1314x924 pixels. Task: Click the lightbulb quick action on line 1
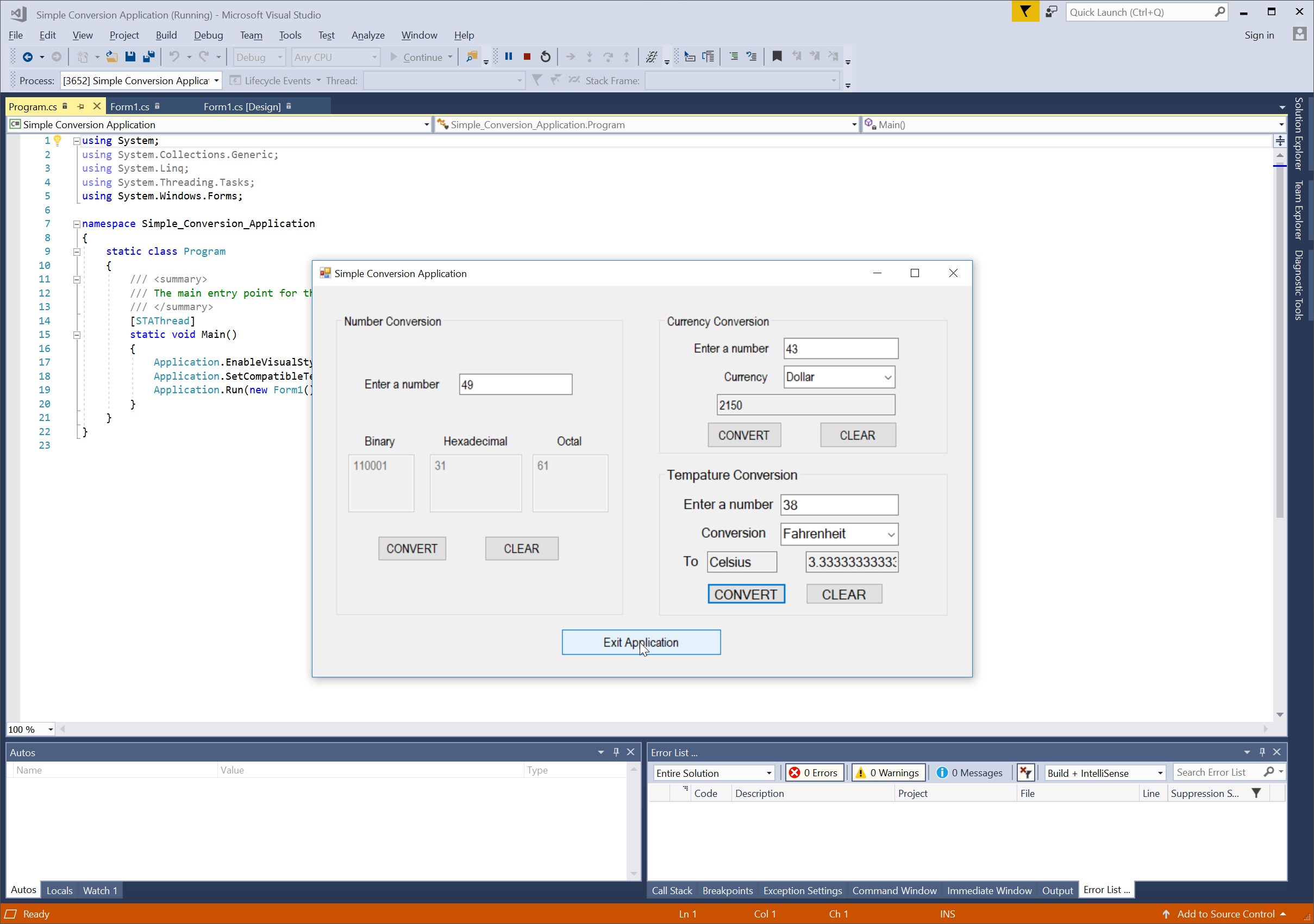pyautogui.click(x=57, y=140)
